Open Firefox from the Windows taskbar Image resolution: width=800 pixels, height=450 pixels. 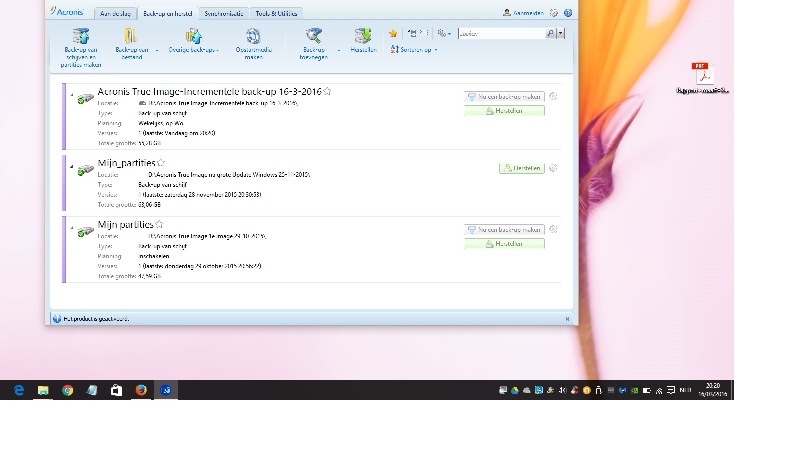point(141,390)
